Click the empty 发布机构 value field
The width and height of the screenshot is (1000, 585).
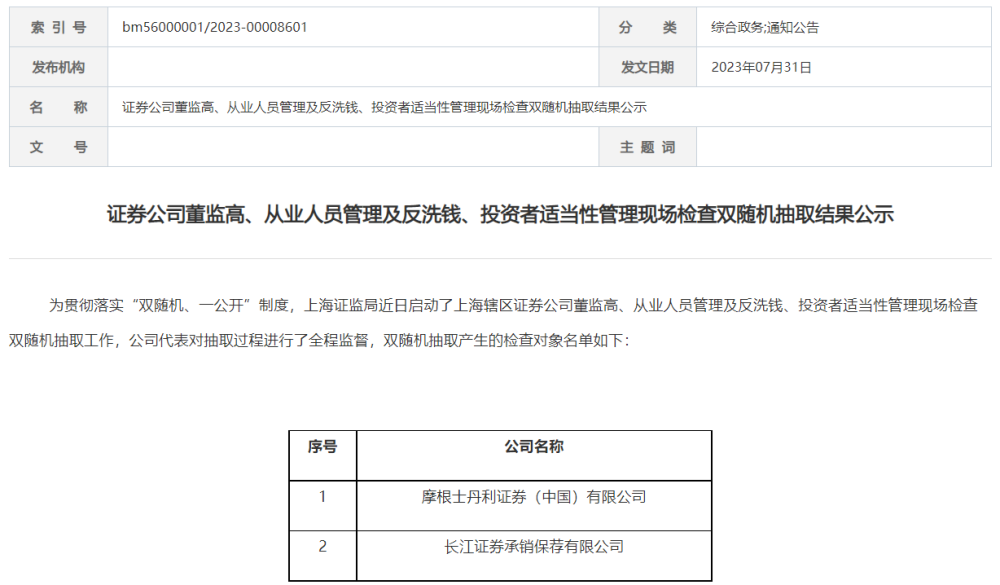pyautogui.click(x=350, y=67)
